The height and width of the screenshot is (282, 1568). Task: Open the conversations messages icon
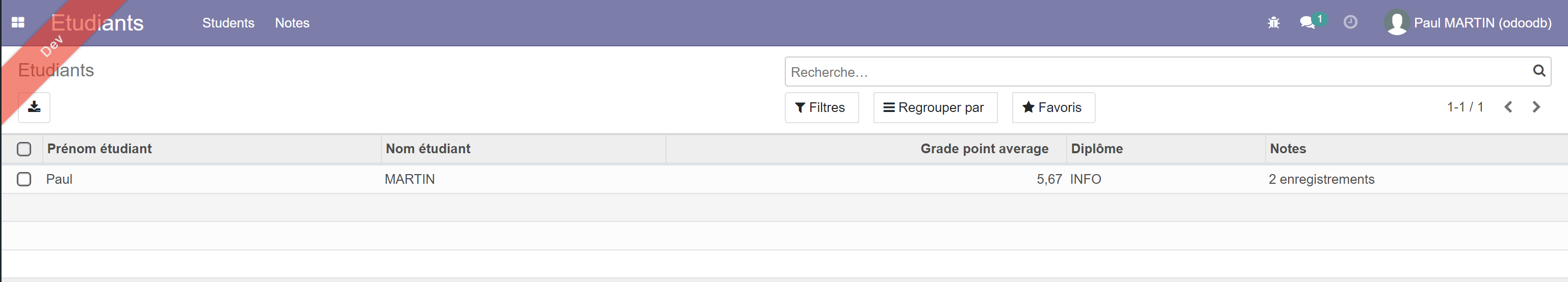[x=1306, y=23]
